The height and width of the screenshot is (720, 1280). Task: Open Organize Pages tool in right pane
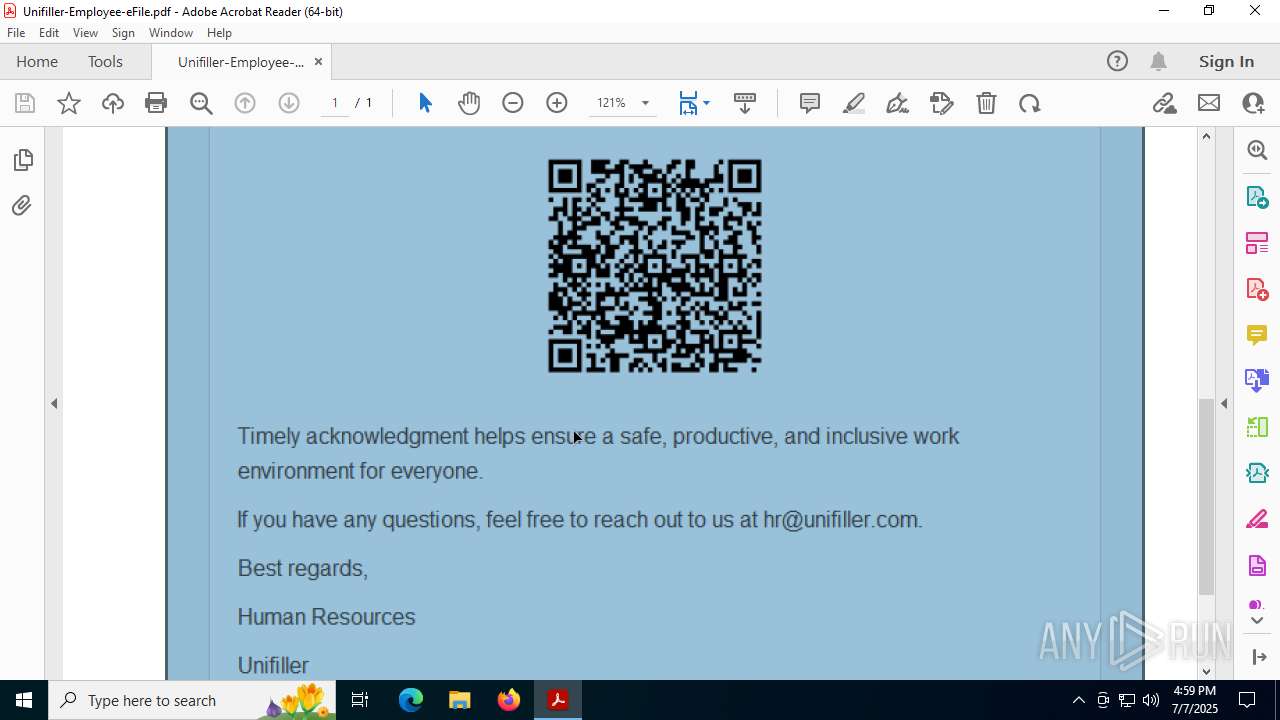point(1257,243)
